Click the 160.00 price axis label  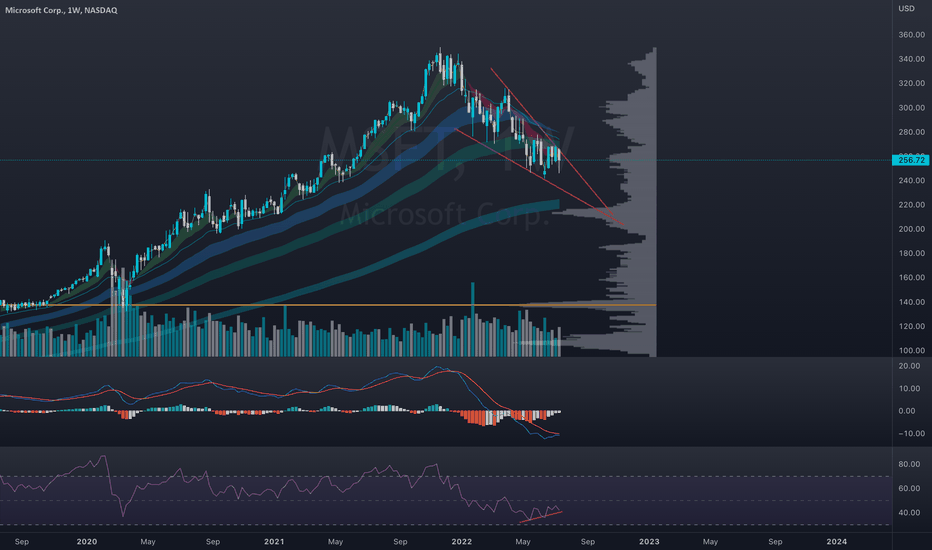point(911,277)
